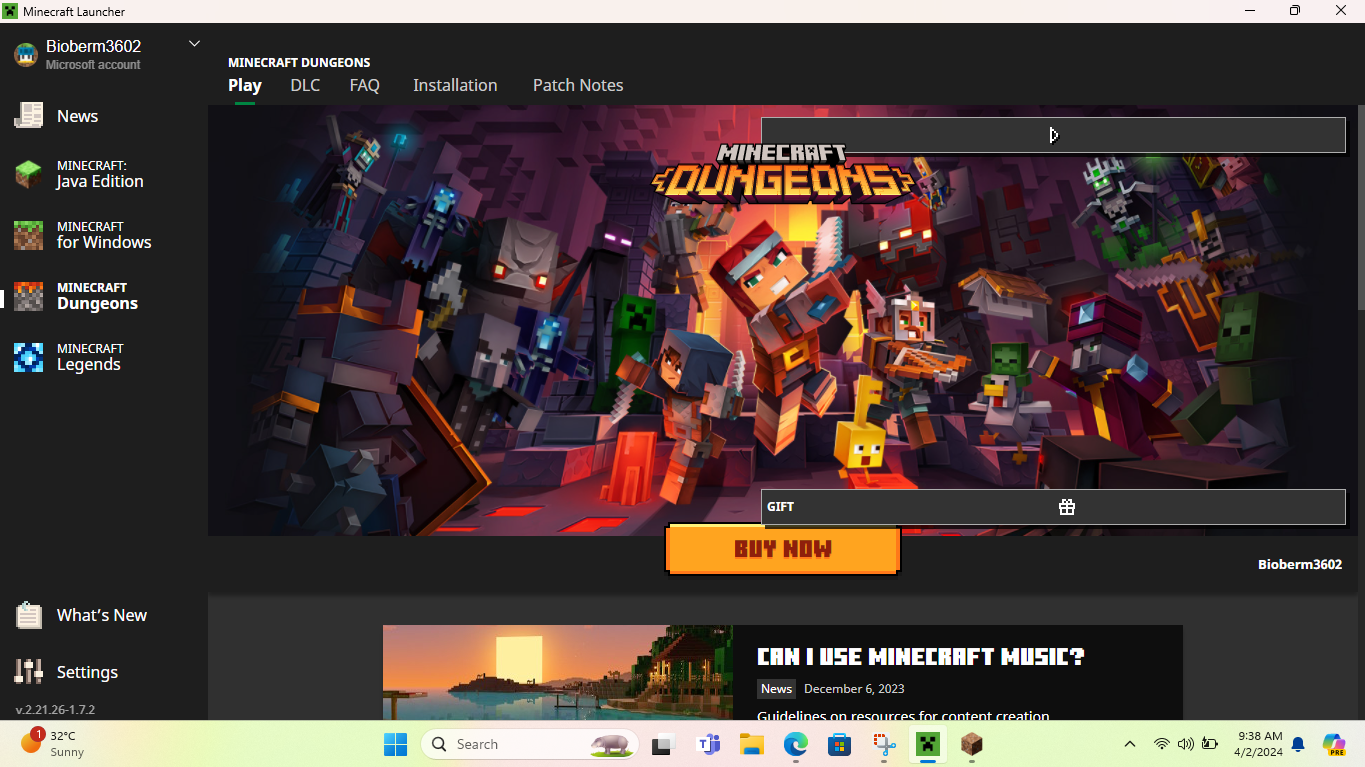
Task: Select Minecraft for Windows in the sidebar
Action: pyautogui.click(x=84, y=235)
